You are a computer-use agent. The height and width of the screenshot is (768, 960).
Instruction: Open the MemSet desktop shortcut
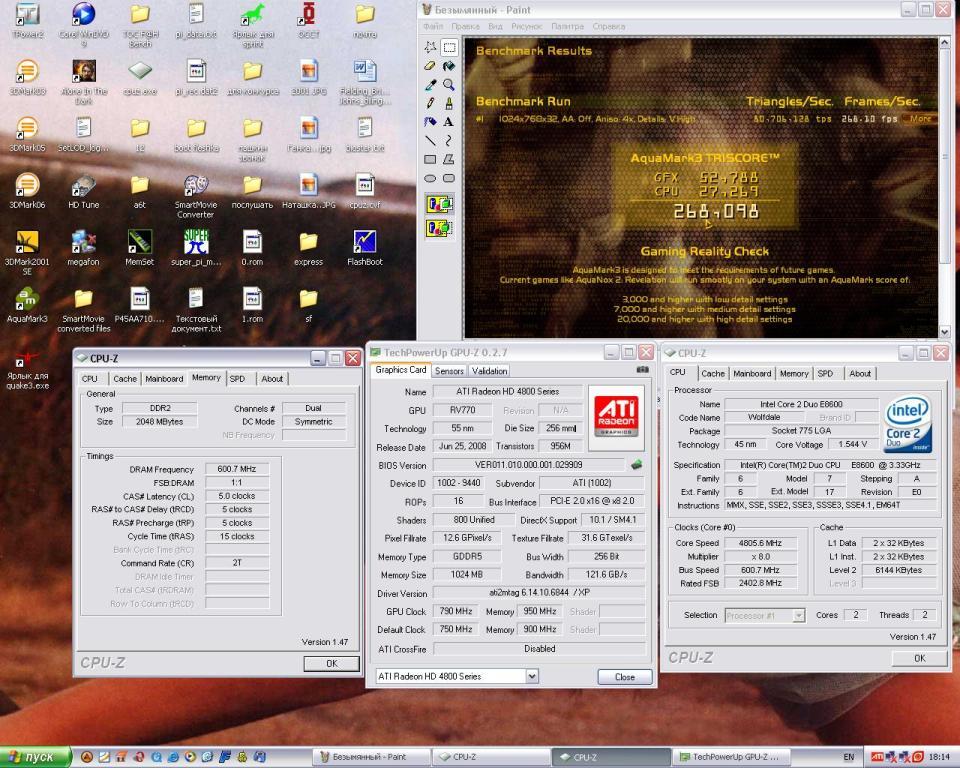point(140,249)
